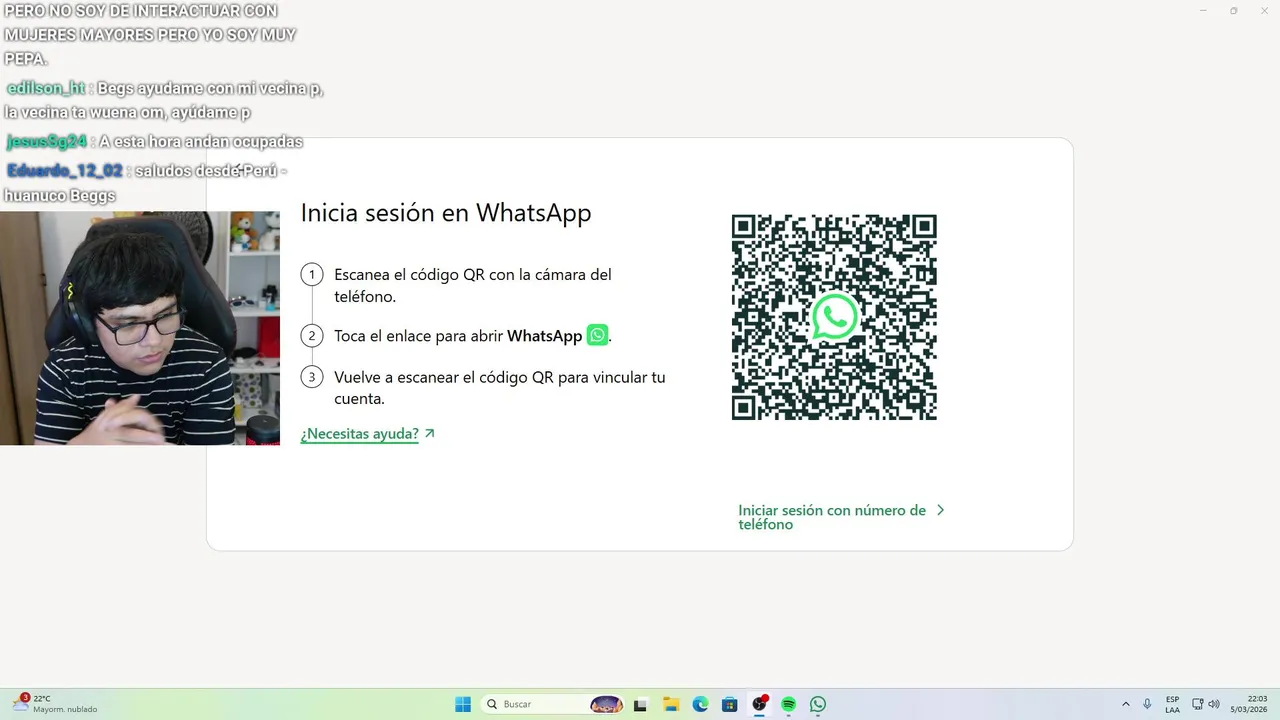
Task: Click step text "Vuelve a escanear el código QR"
Action: point(499,388)
